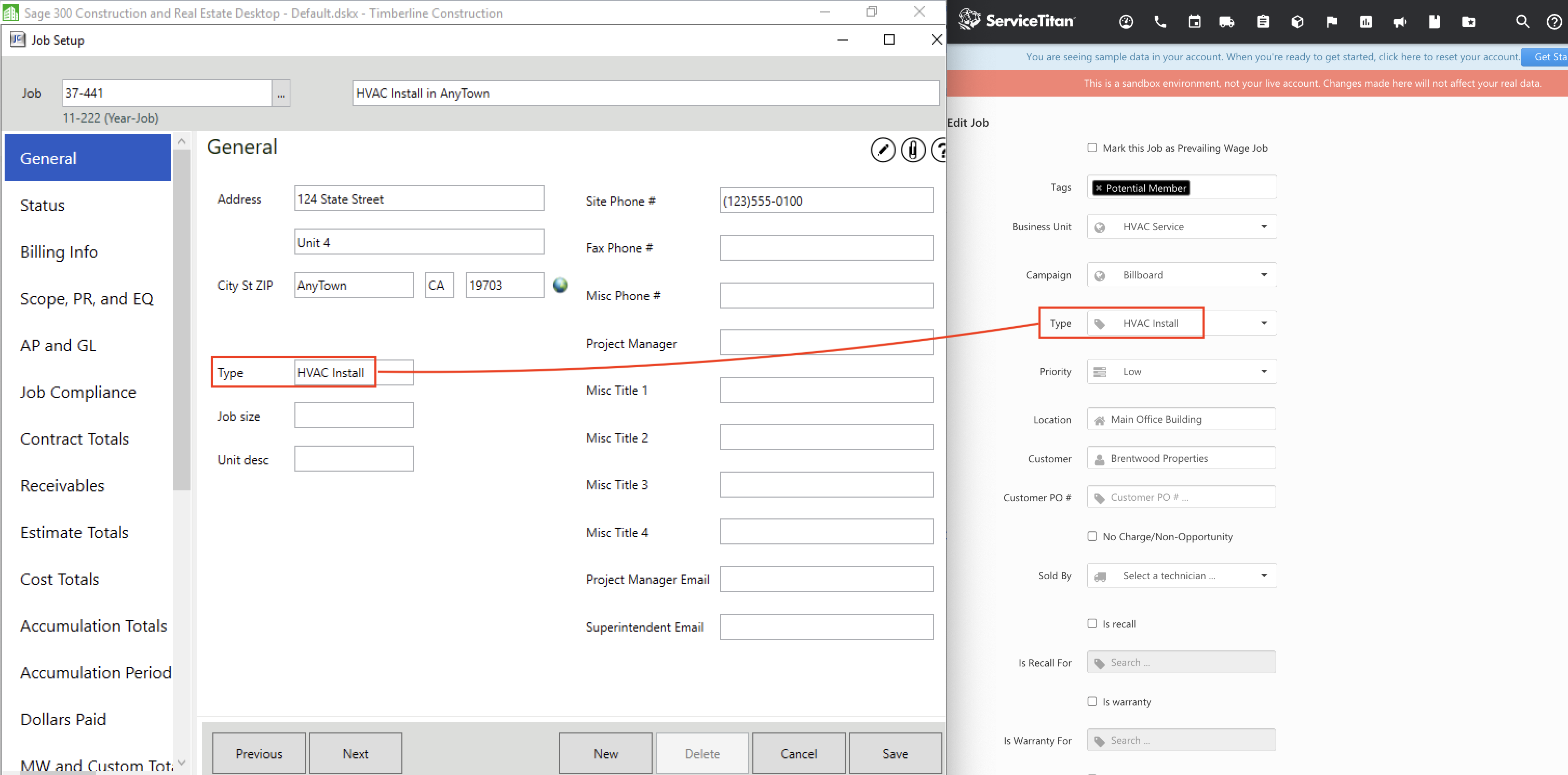Click the Job Setup sidebar vertical scrollbar
This screenshot has width=1568, height=775.
click(181, 319)
